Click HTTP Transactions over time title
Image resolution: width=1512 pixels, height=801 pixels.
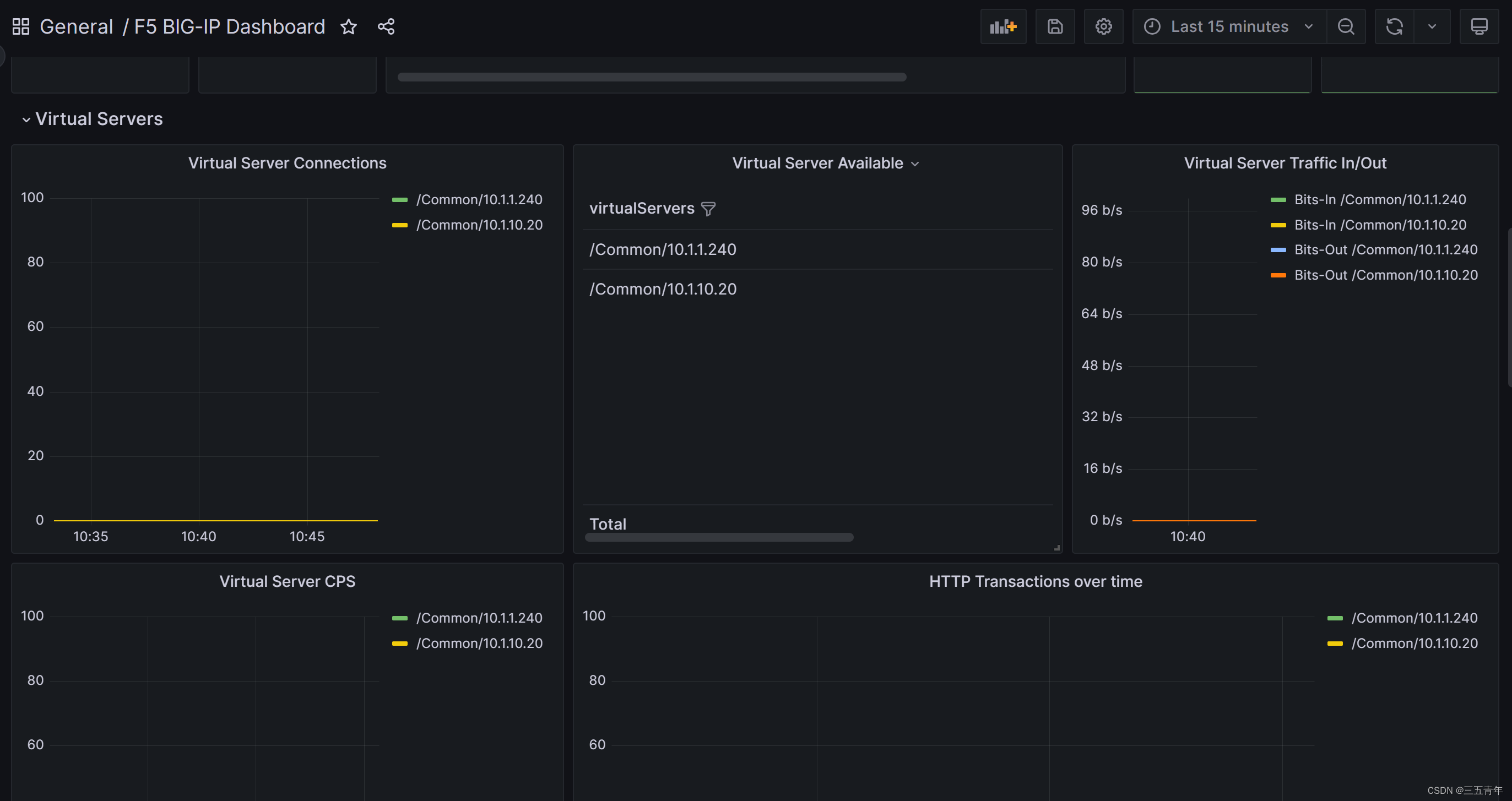click(1036, 581)
